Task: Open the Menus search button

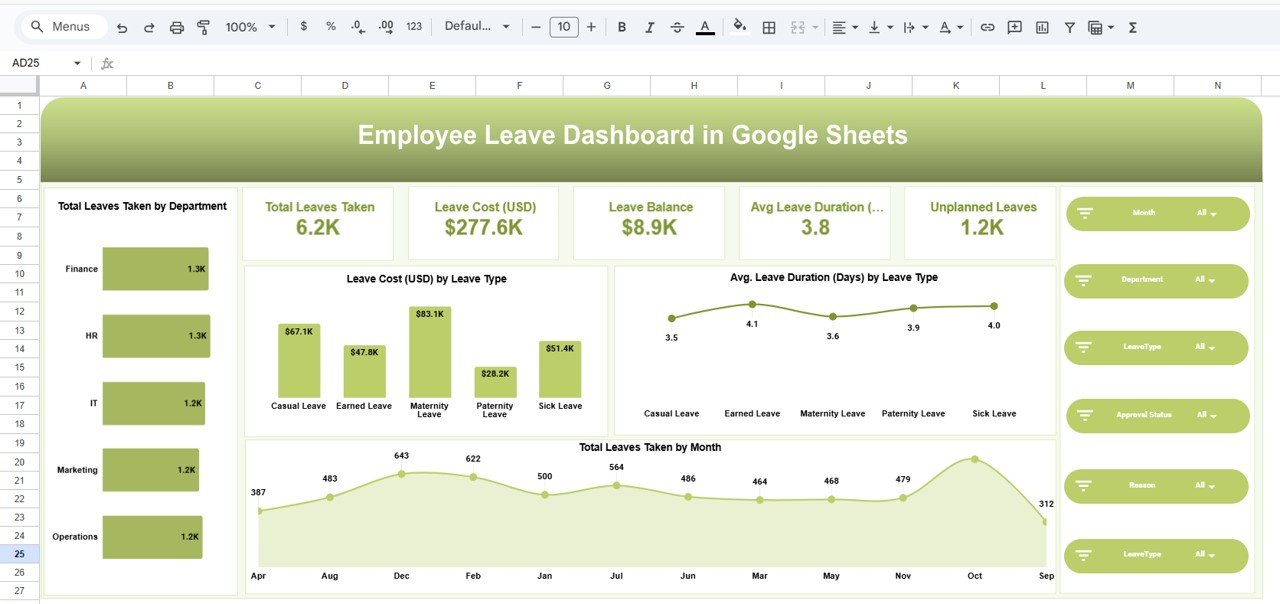Action: (62, 27)
